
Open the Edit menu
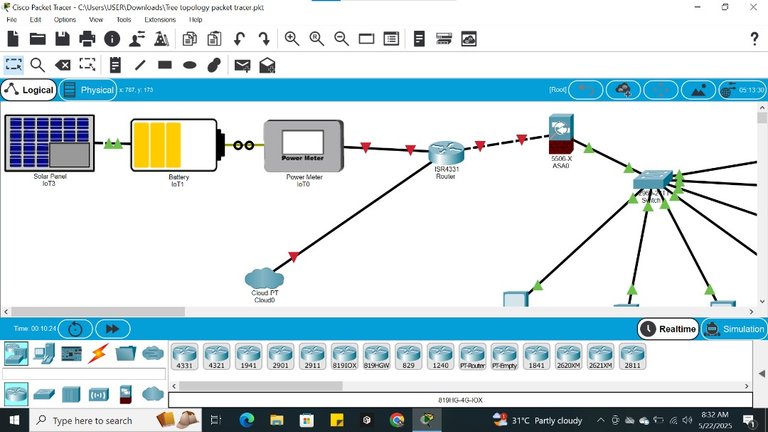tap(35, 20)
